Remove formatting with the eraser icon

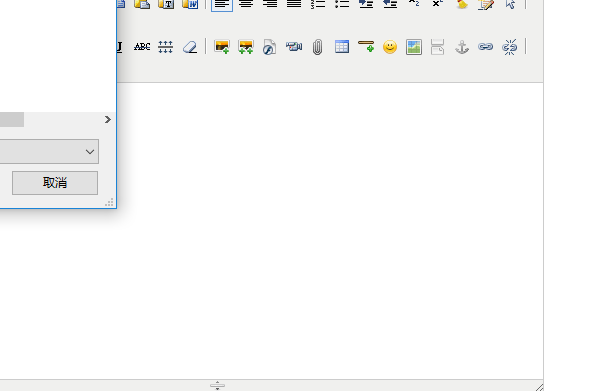click(x=190, y=47)
